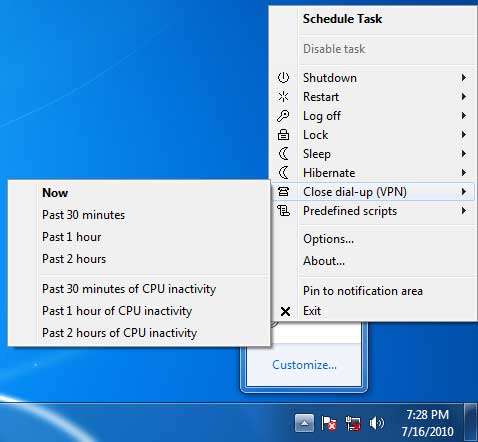The width and height of the screenshot is (478, 442).
Task: Click the Log off key icon
Action: click(x=283, y=116)
